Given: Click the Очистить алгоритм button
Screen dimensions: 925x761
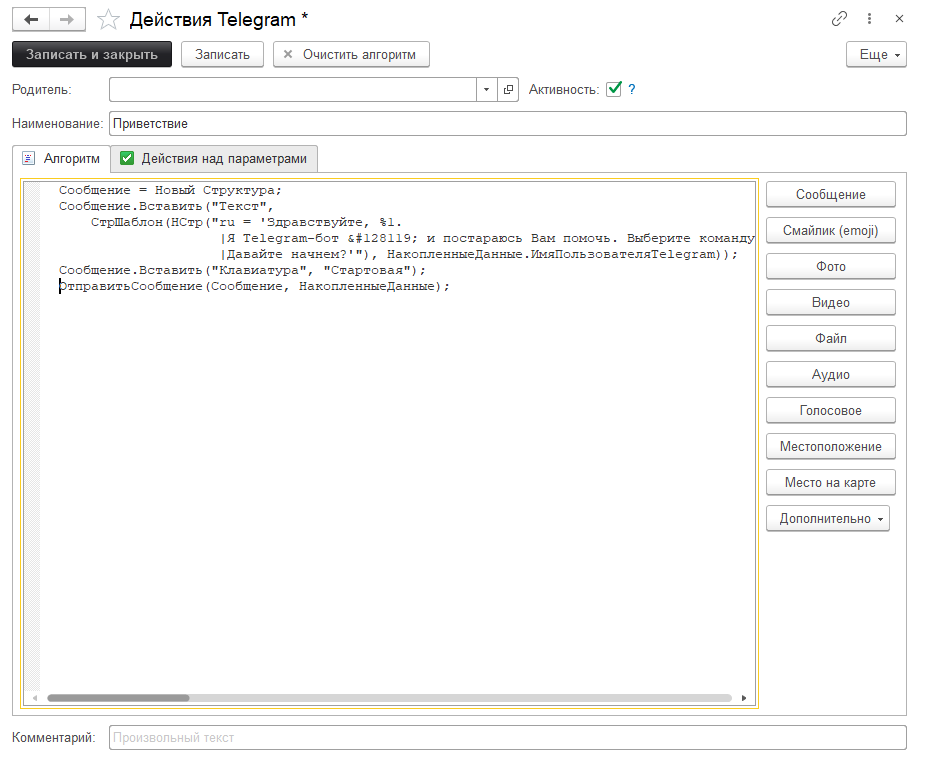Looking at the screenshot, I should point(351,54).
